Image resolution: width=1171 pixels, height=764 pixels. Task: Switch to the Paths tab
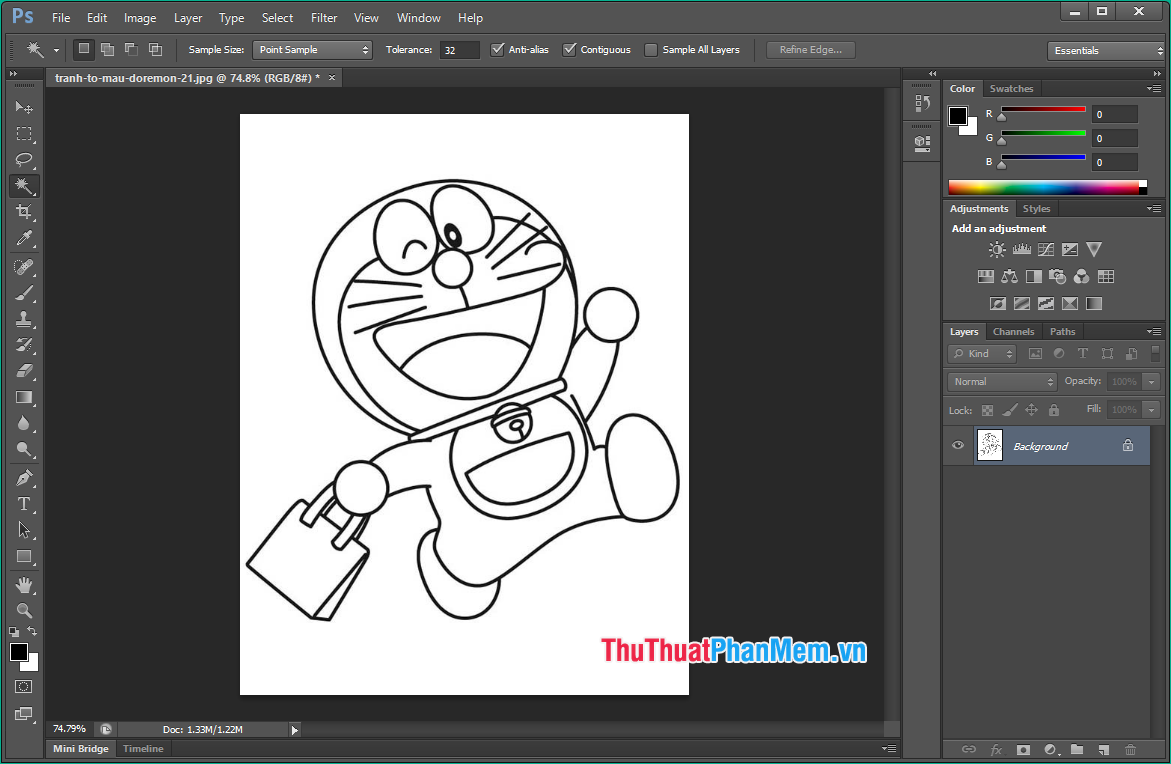[x=1062, y=332]
